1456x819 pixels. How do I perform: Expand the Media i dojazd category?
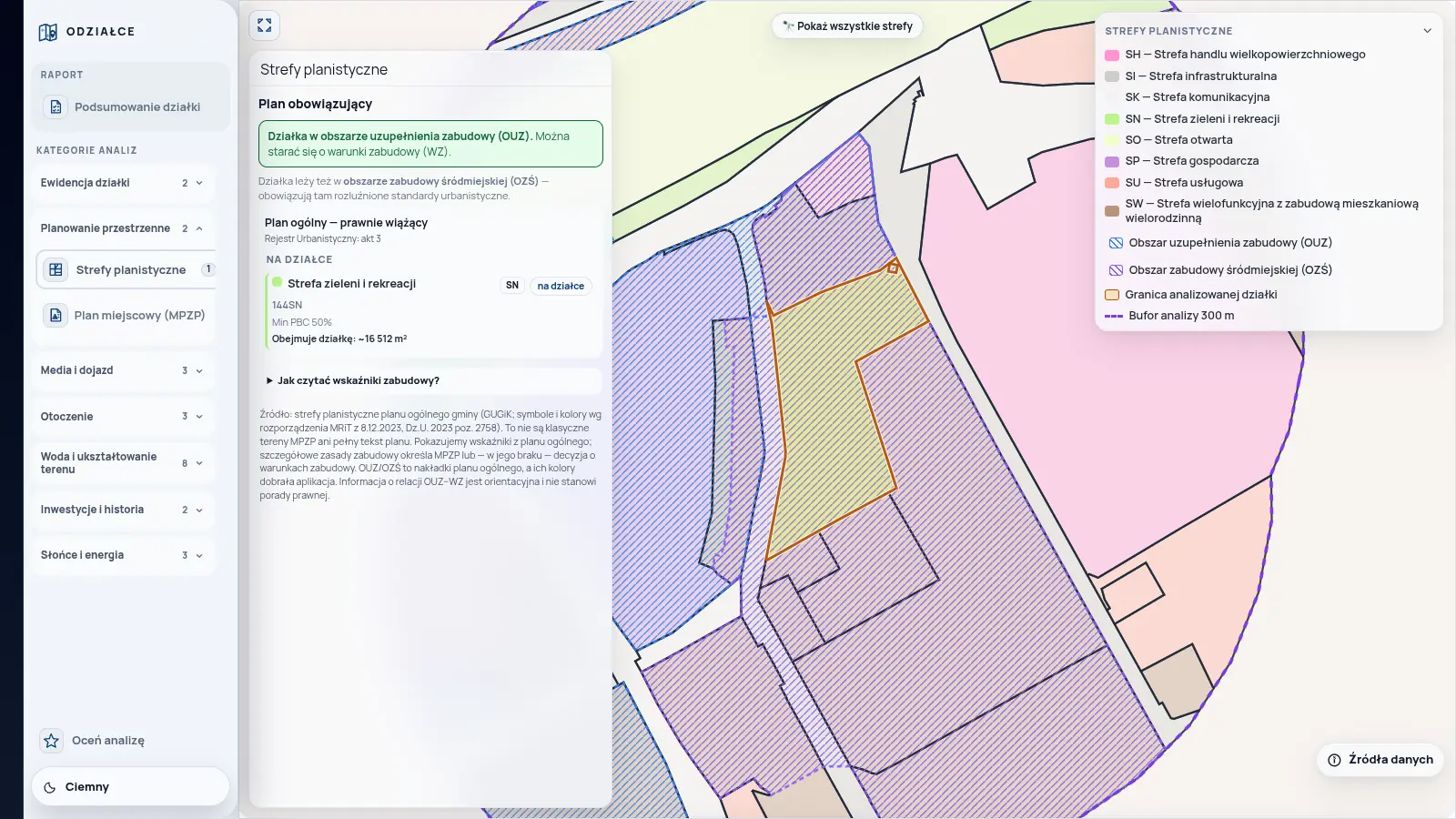(124, 370)
